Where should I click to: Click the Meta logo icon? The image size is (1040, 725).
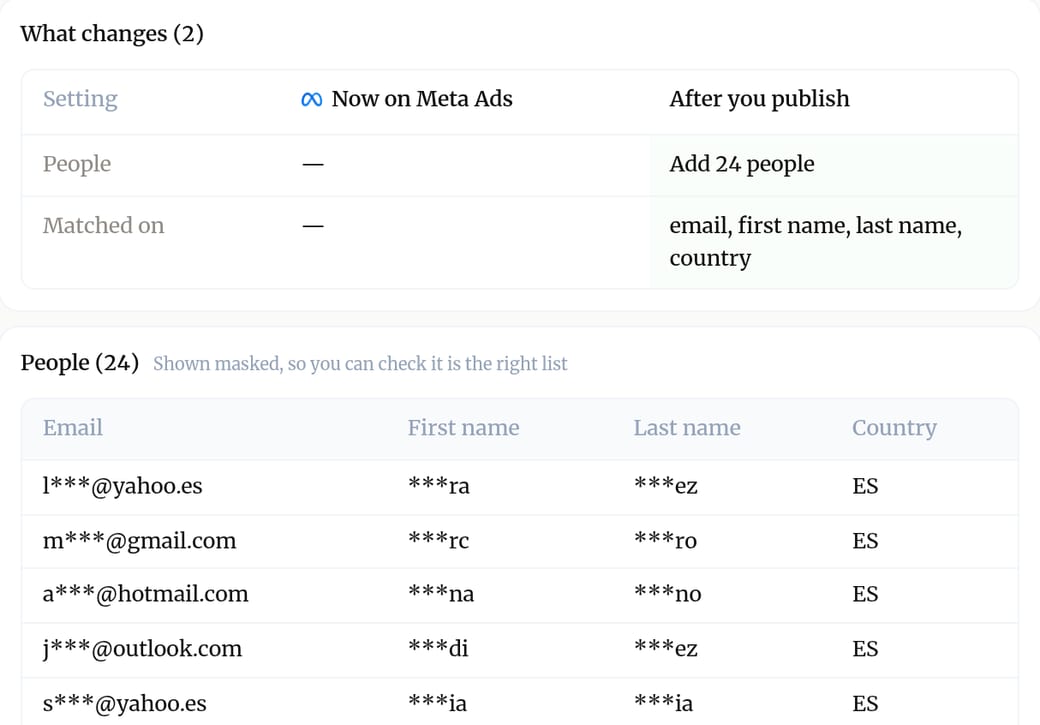click(312, 99)
